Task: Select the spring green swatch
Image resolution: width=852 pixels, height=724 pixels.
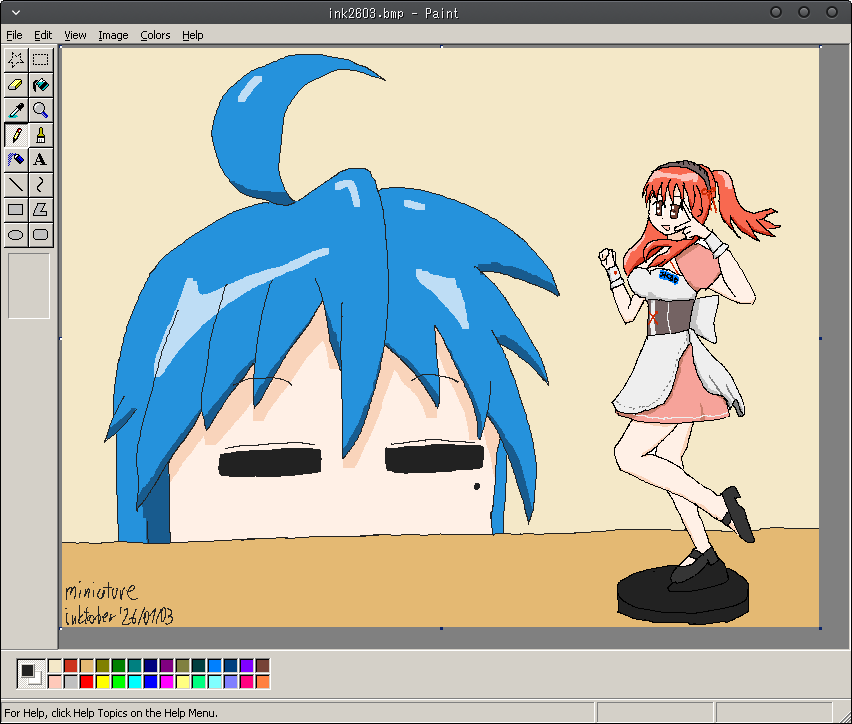Action: (x=199, y=682)
